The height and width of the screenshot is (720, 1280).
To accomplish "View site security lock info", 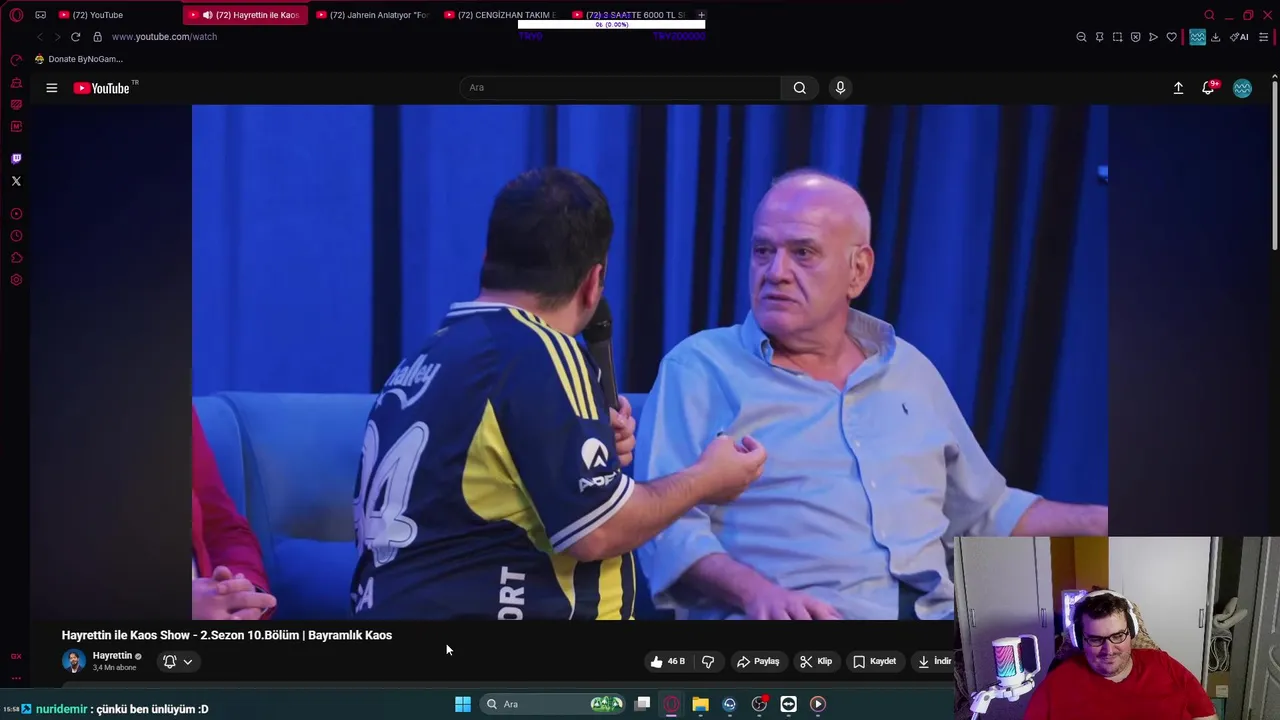I will [97, 37].
